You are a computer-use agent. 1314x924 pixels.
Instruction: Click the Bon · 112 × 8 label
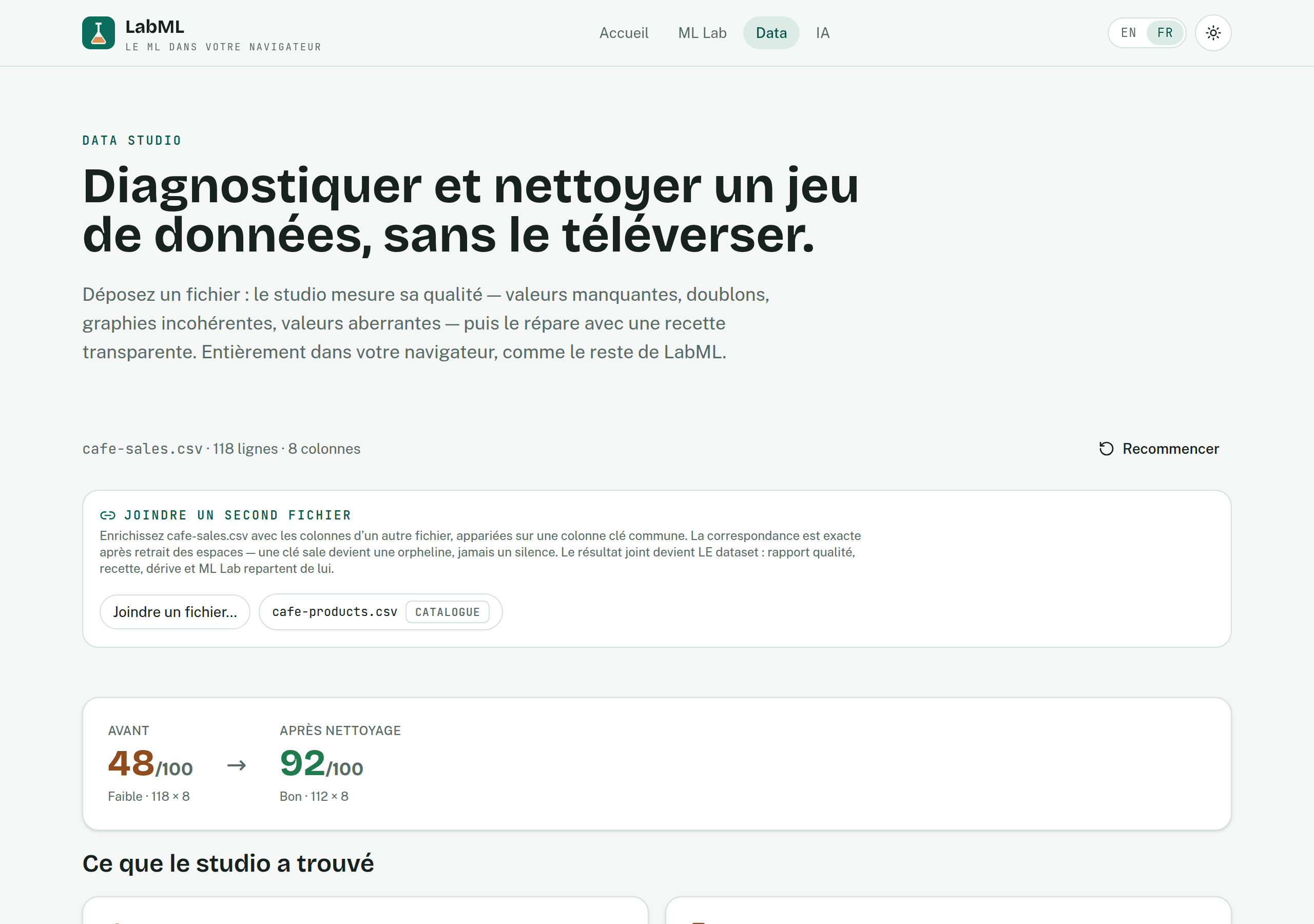tap(314, 796)
